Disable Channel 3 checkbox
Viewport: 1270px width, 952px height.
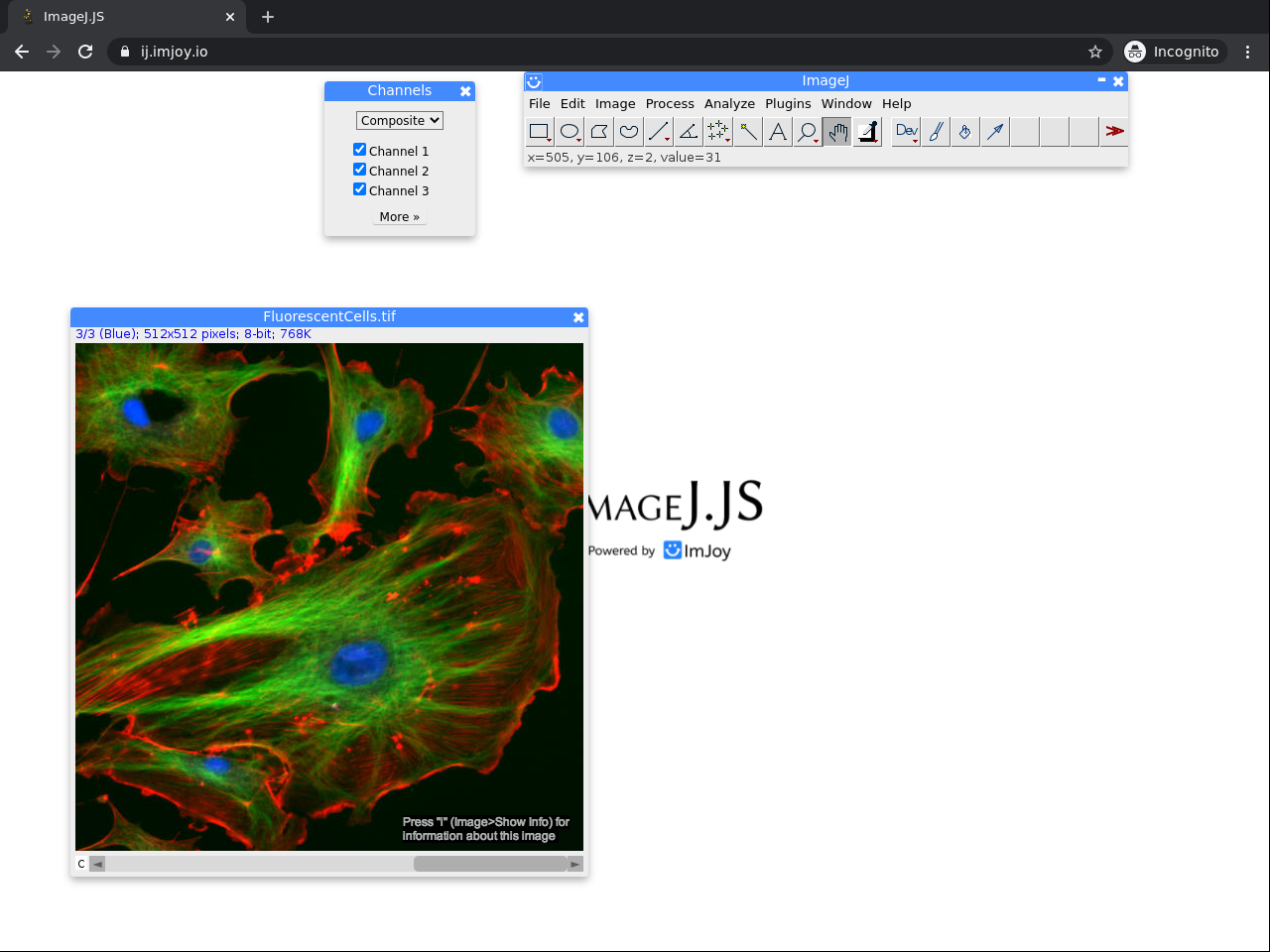point(359,189)
